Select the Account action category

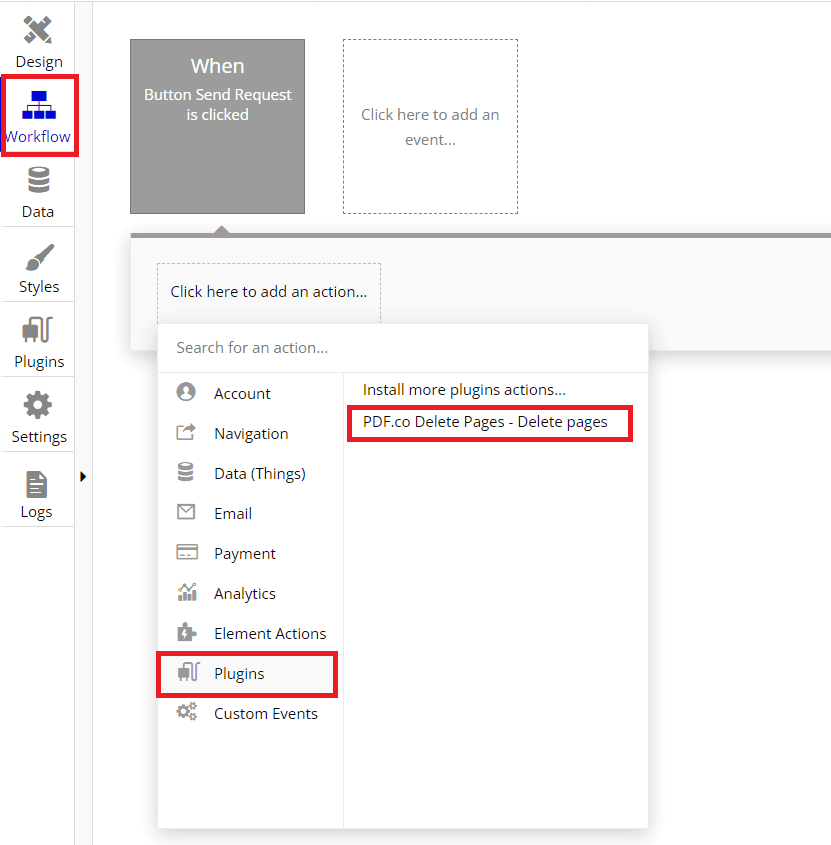(x=242, y=394)
